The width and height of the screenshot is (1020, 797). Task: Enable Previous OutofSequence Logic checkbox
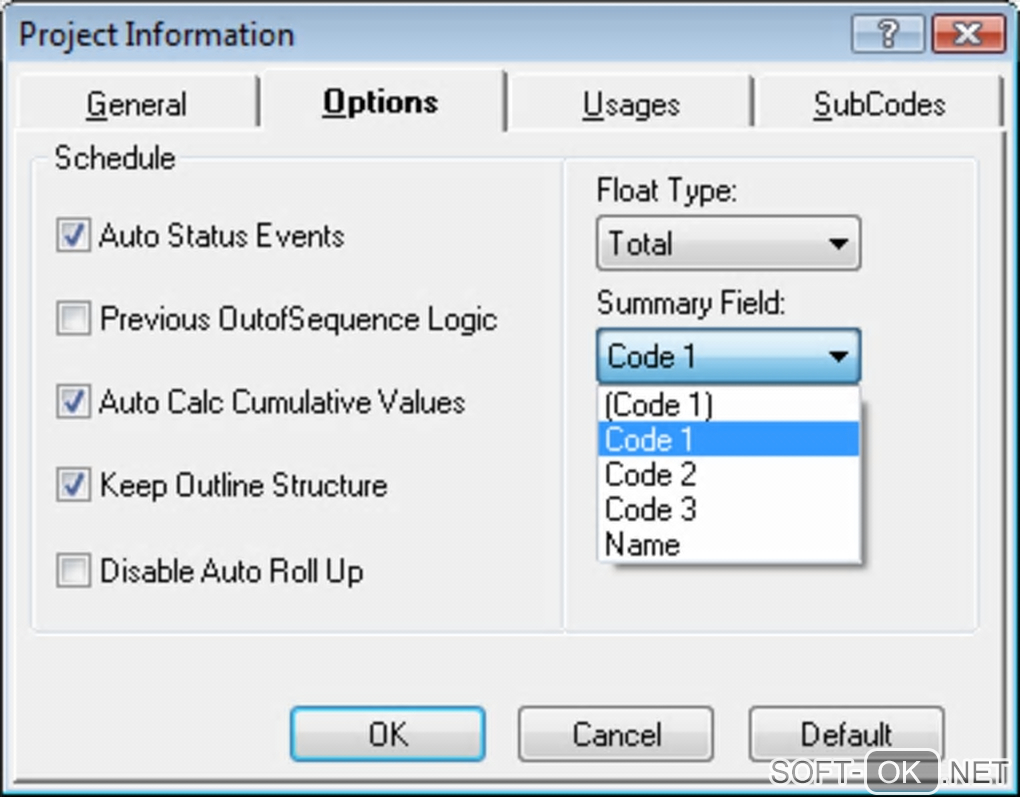[73, 320]
